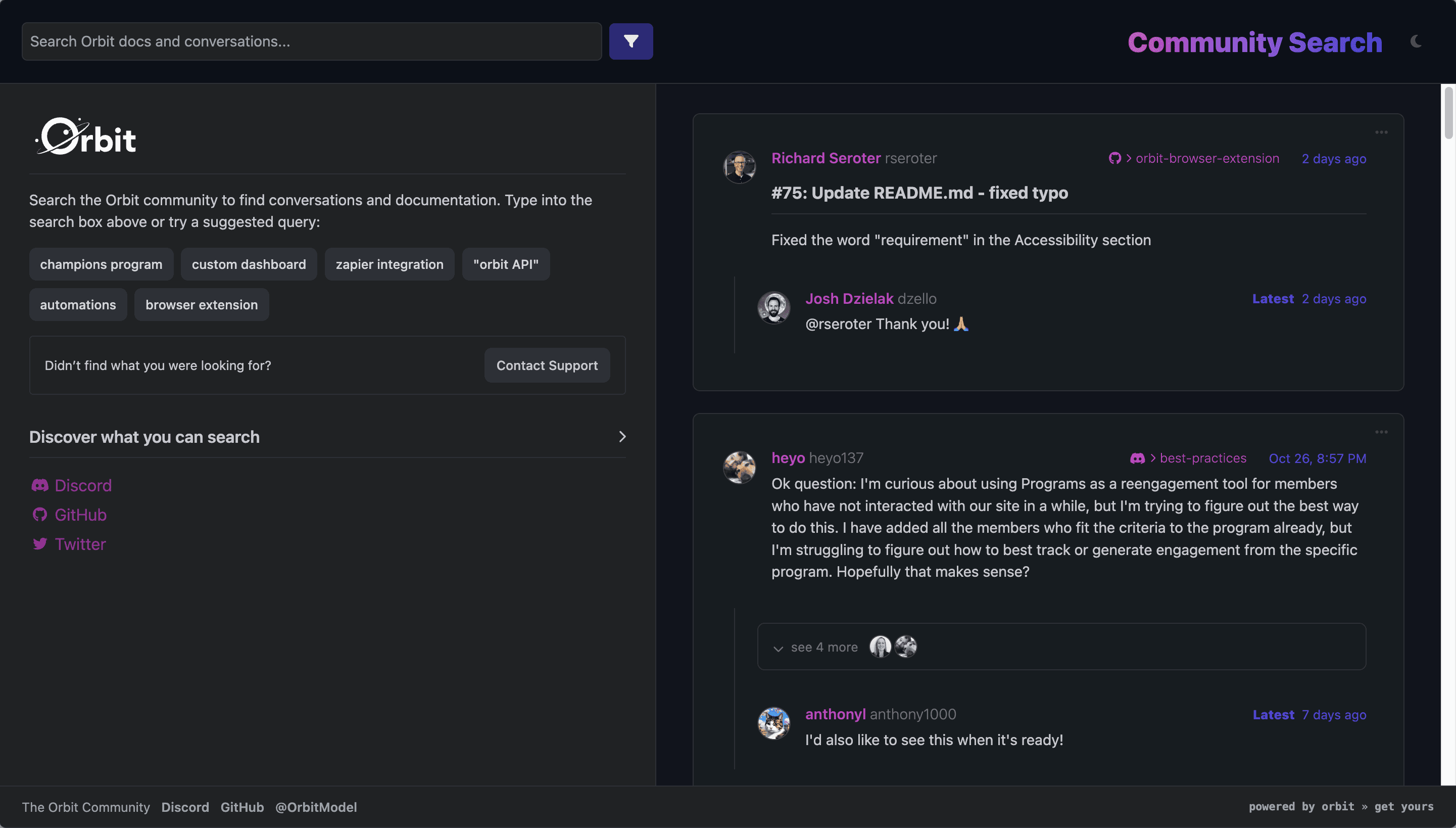
Task: Open the Discord source link
Action: pyautogui.click(x=83, y=485)
